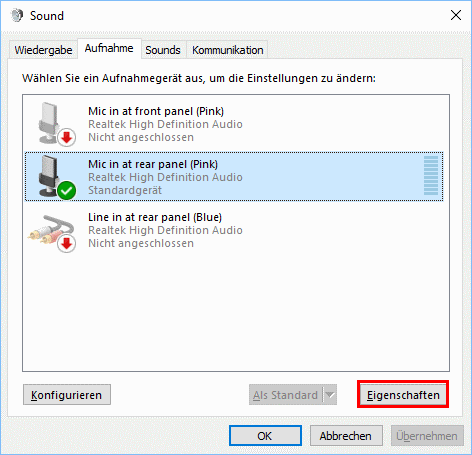Click the blue level meter of rear mic

coord(431,175)
